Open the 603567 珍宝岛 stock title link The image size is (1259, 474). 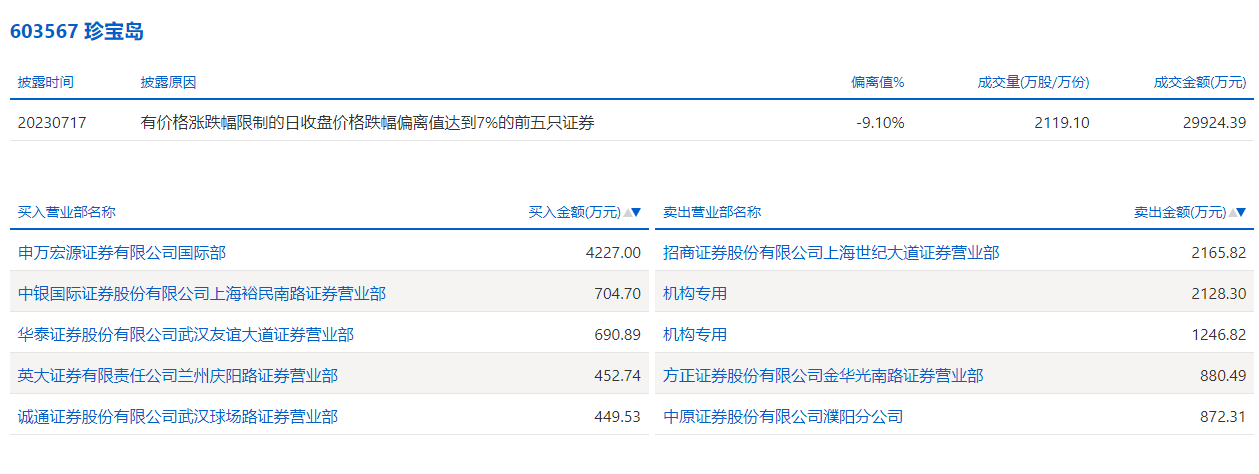coord(77,31)
